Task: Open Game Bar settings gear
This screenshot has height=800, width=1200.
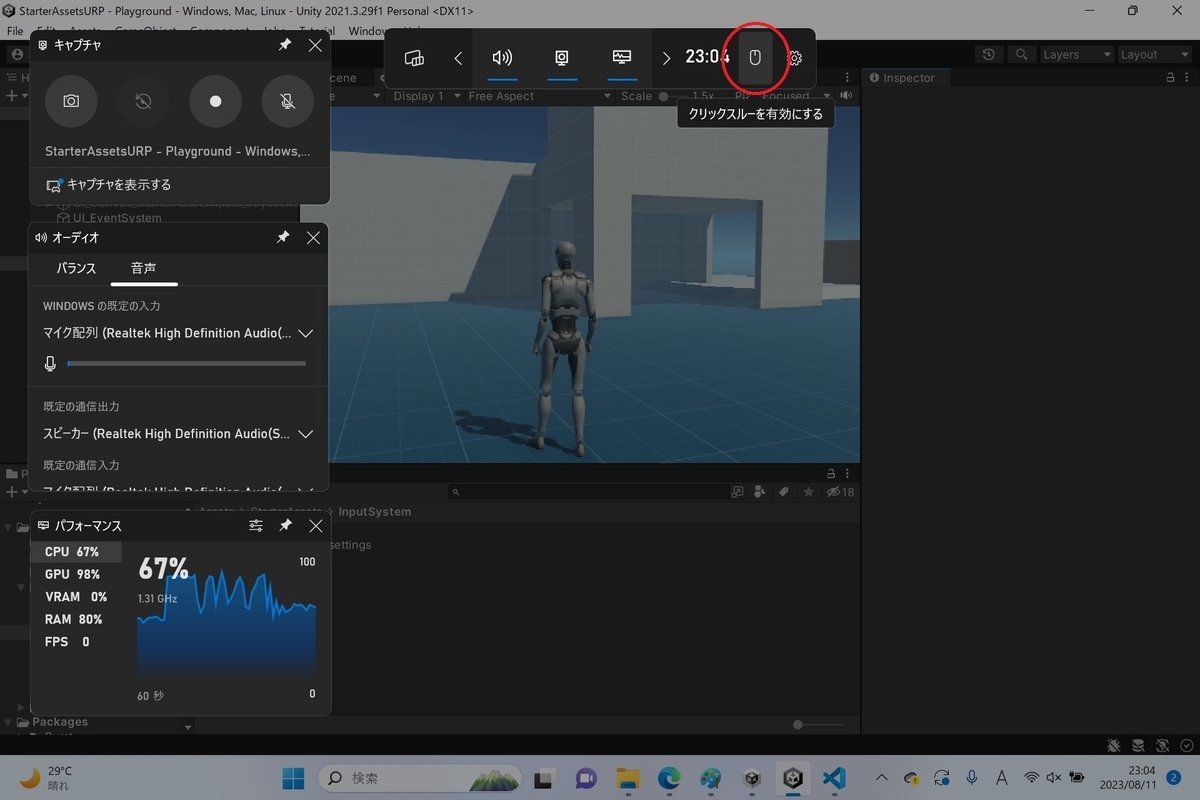Action: coord(795,58)
